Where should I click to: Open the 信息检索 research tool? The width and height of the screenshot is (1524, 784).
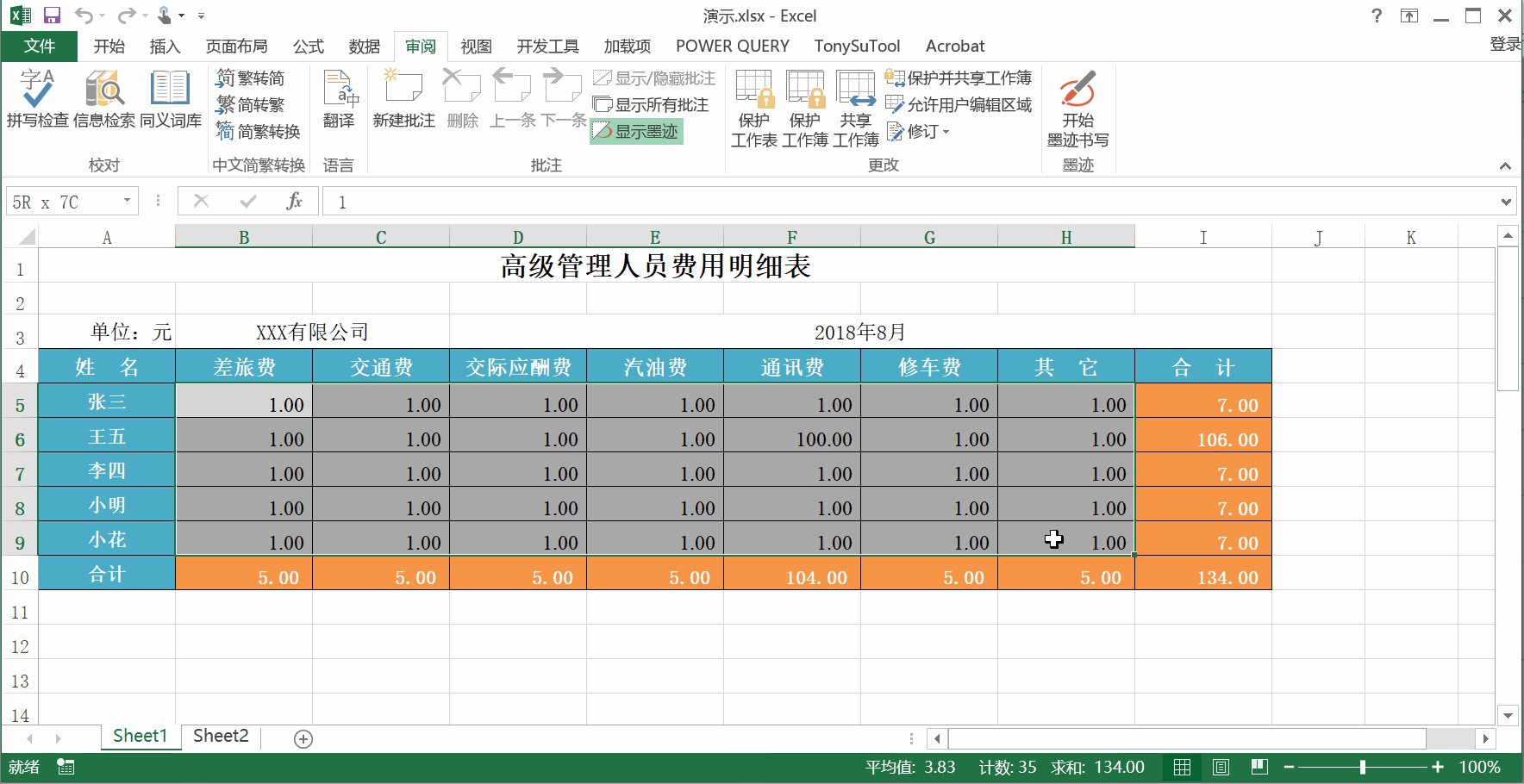tap(103, 103)
